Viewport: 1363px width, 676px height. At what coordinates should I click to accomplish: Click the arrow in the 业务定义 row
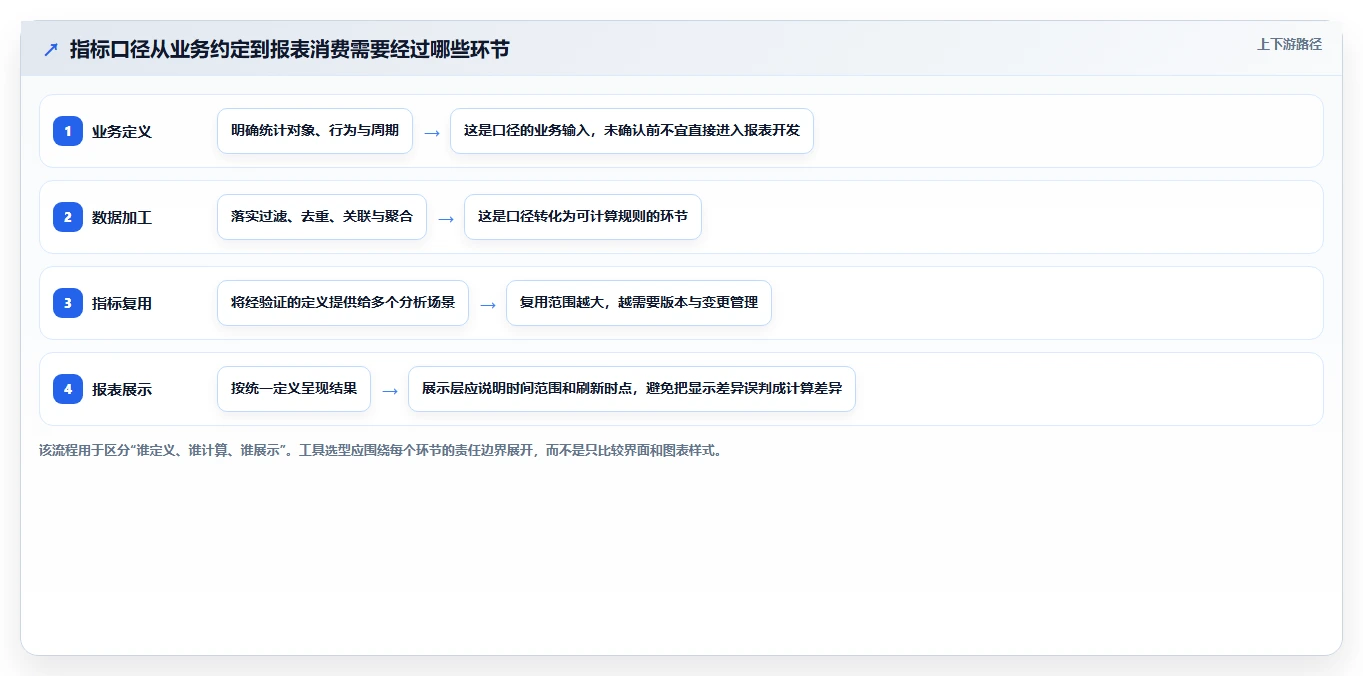coord(432,132)
